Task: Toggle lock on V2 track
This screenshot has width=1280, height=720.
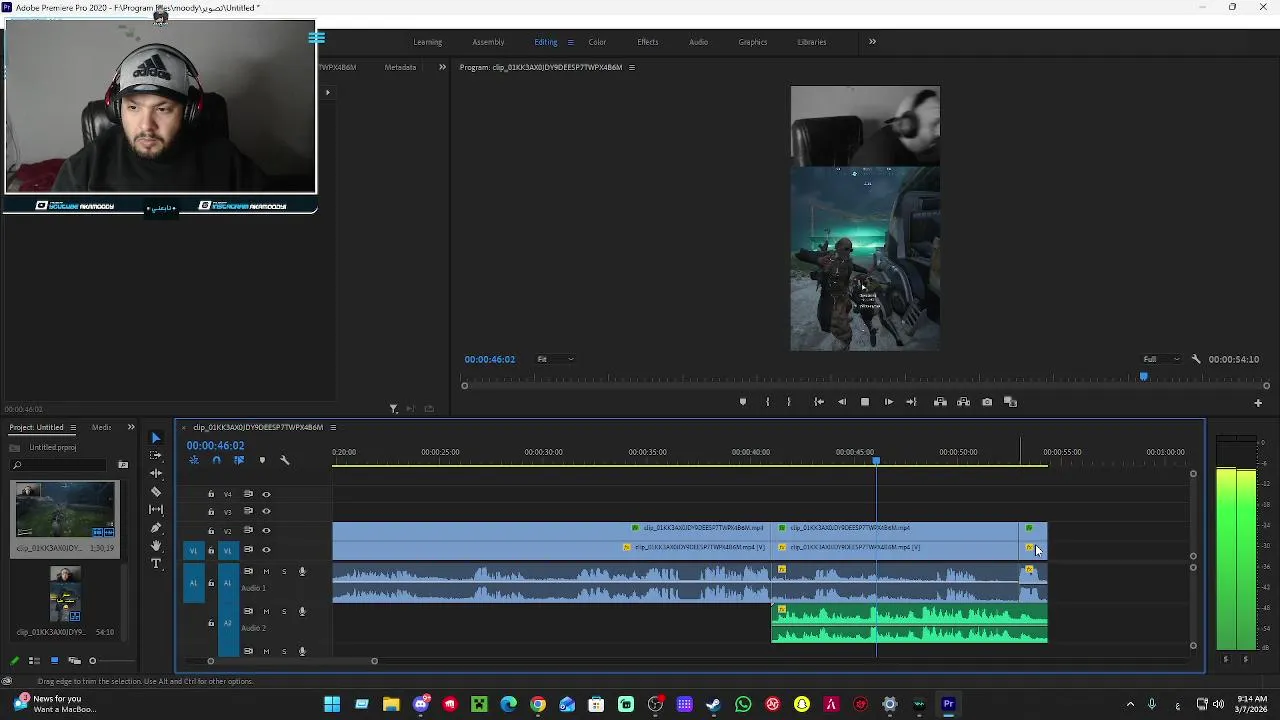Action: point(211,531)
